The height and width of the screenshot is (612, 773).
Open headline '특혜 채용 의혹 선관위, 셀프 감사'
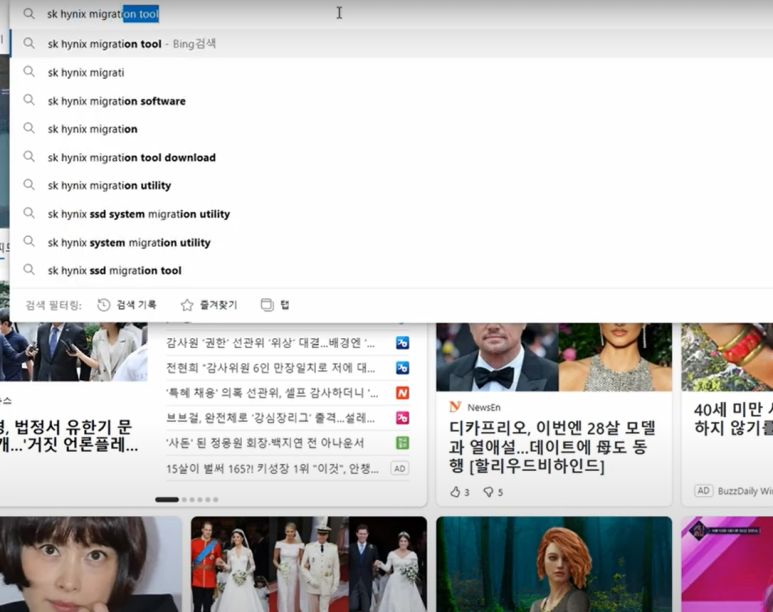(x=272, y=393)
